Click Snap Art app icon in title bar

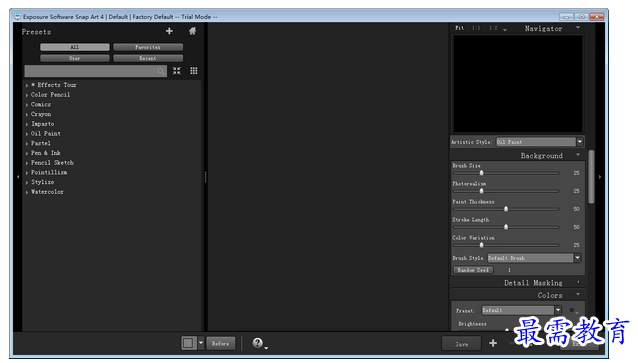tap(17, 17)
